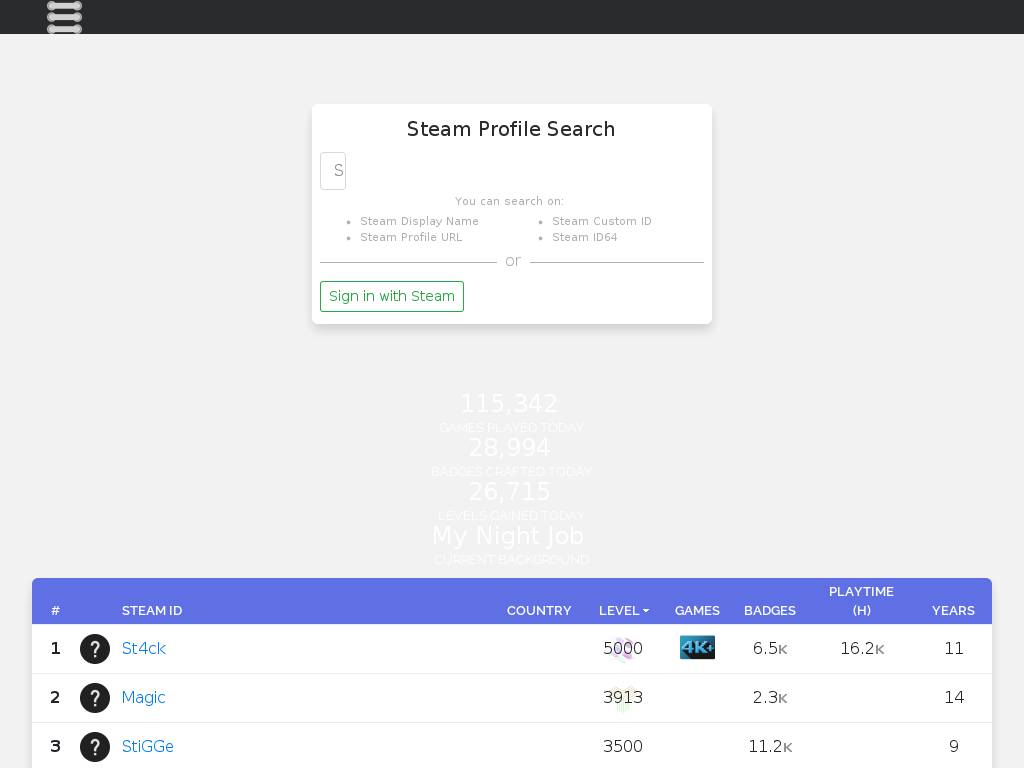Click the 4K+ games badge icon
The width and height of the screenshot is (1024, 768).
697,648
